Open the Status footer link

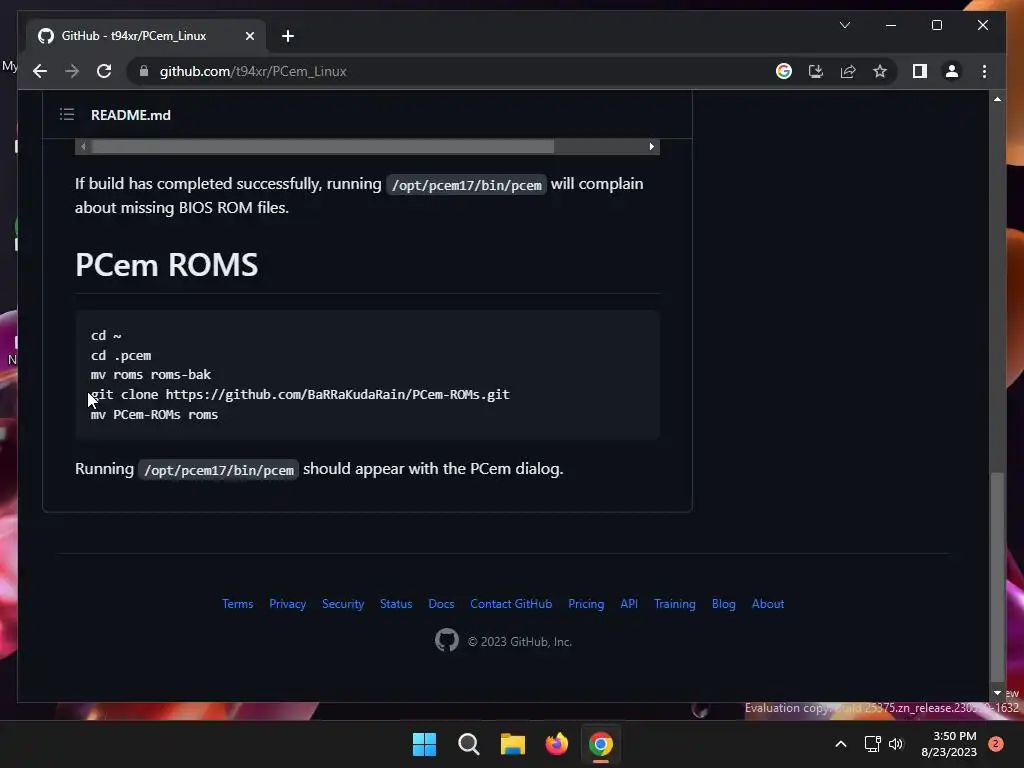coord(396,603)
